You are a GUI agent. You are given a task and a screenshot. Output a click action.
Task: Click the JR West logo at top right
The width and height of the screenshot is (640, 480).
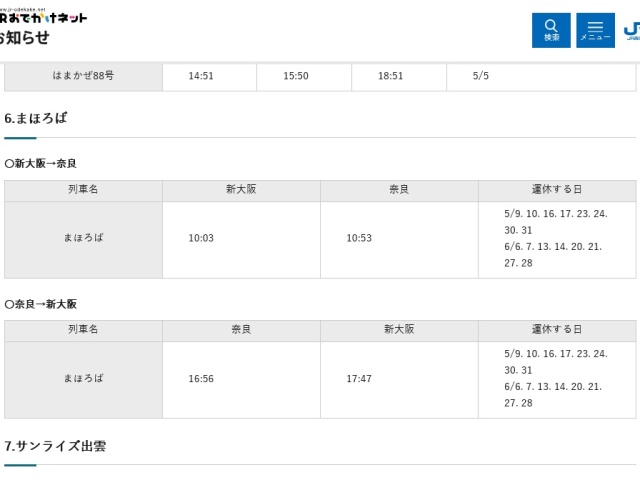click(631, 30)
